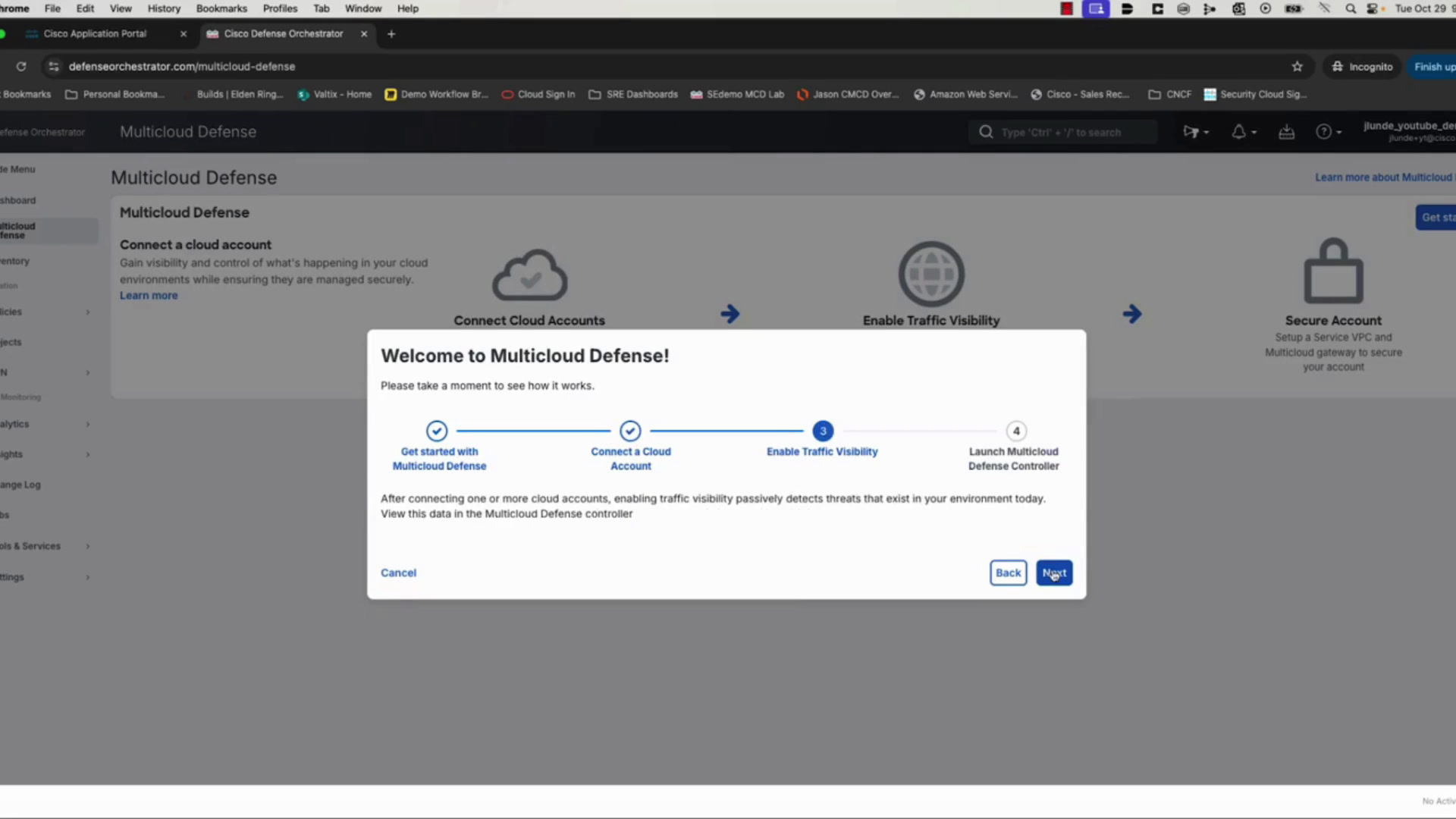
Task: Click the notifications bell icon
Action: [x=1238, y=132]
